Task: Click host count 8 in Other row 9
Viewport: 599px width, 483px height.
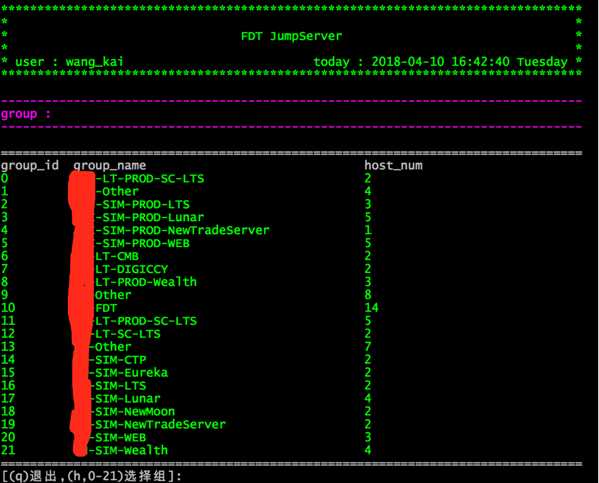Action: 368,295
